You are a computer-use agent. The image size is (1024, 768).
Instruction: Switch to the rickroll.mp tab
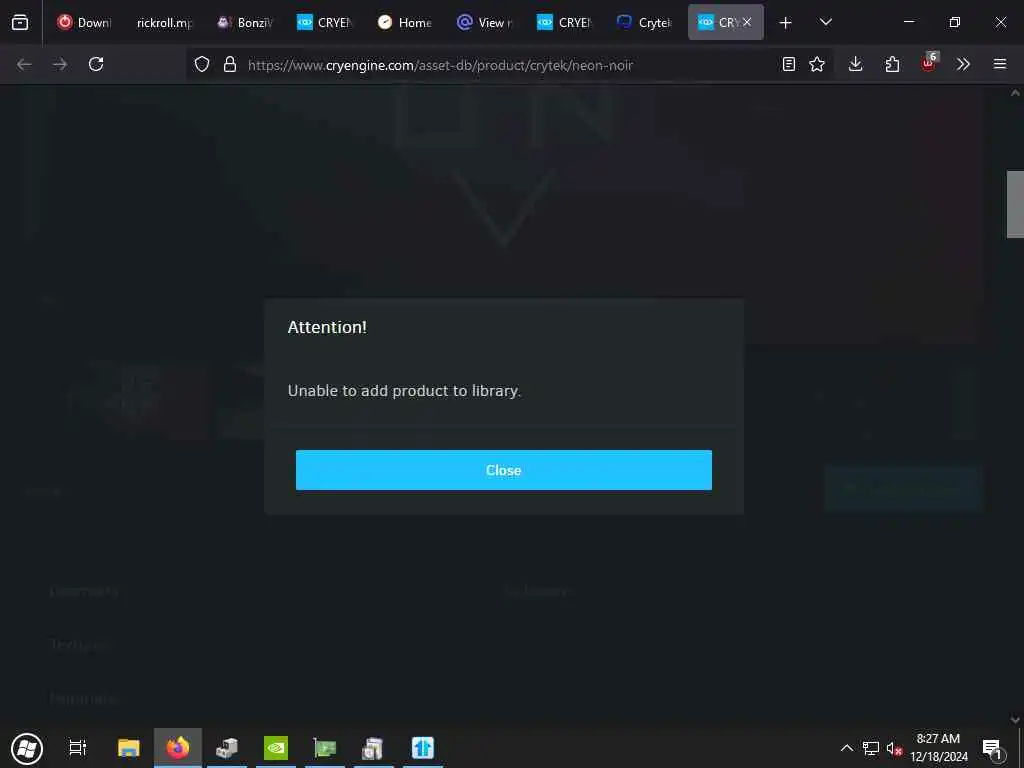coord(165,22)
